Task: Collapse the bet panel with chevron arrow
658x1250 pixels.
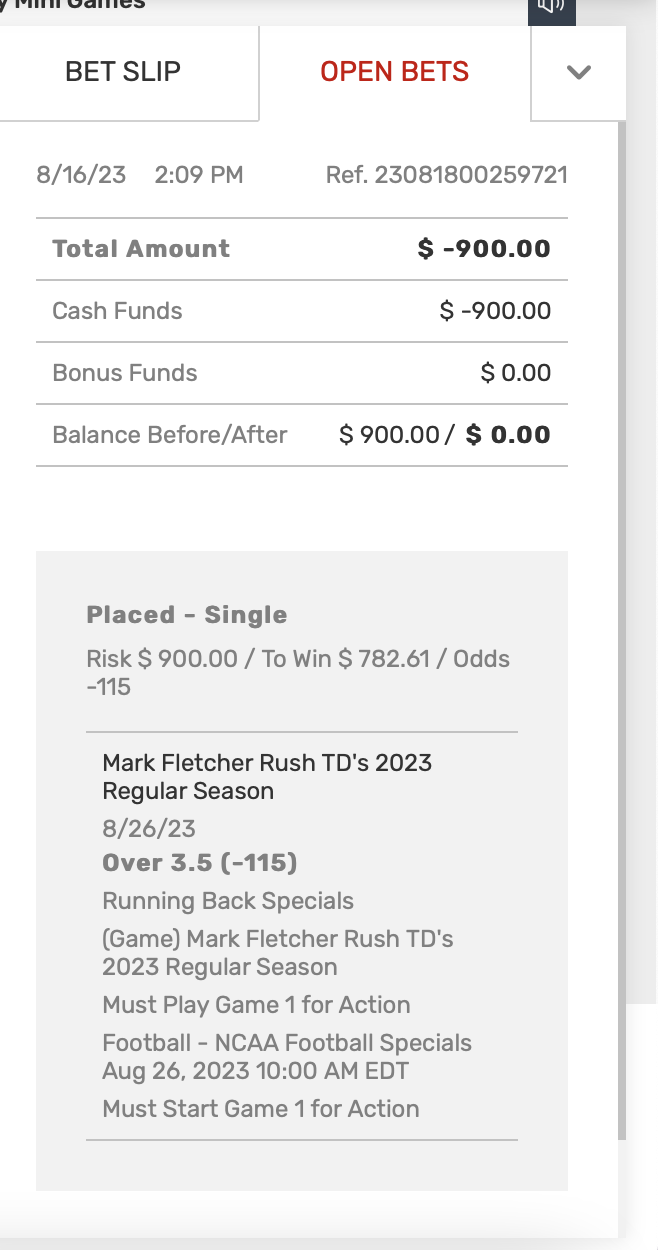Action: 579,72
